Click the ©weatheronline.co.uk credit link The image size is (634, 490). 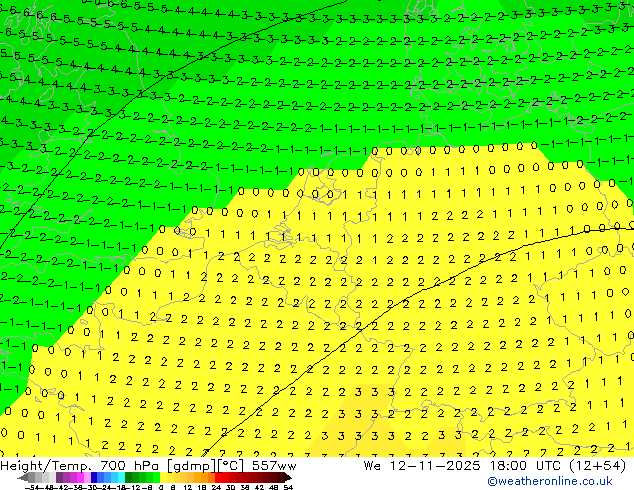549,481
